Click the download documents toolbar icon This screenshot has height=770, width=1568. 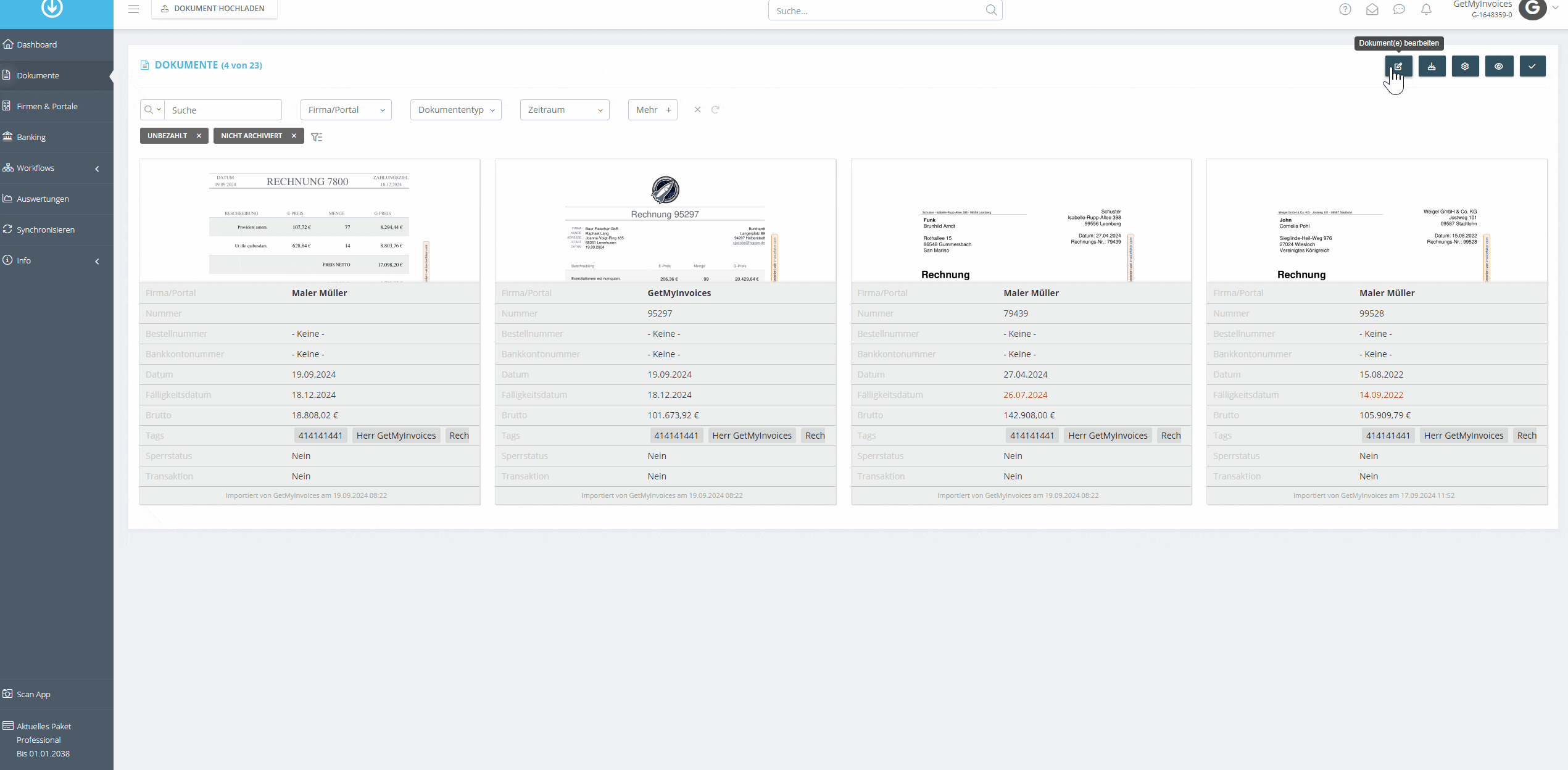coord(1432,66)
